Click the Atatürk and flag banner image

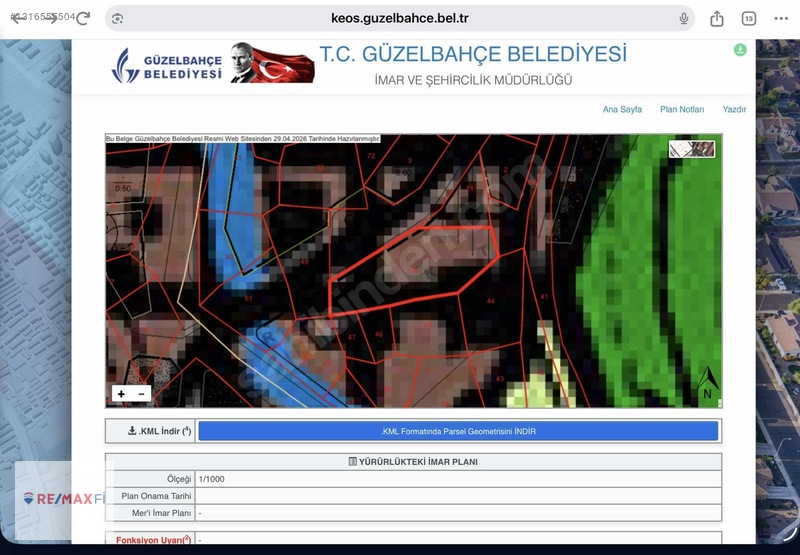[272, 63]
